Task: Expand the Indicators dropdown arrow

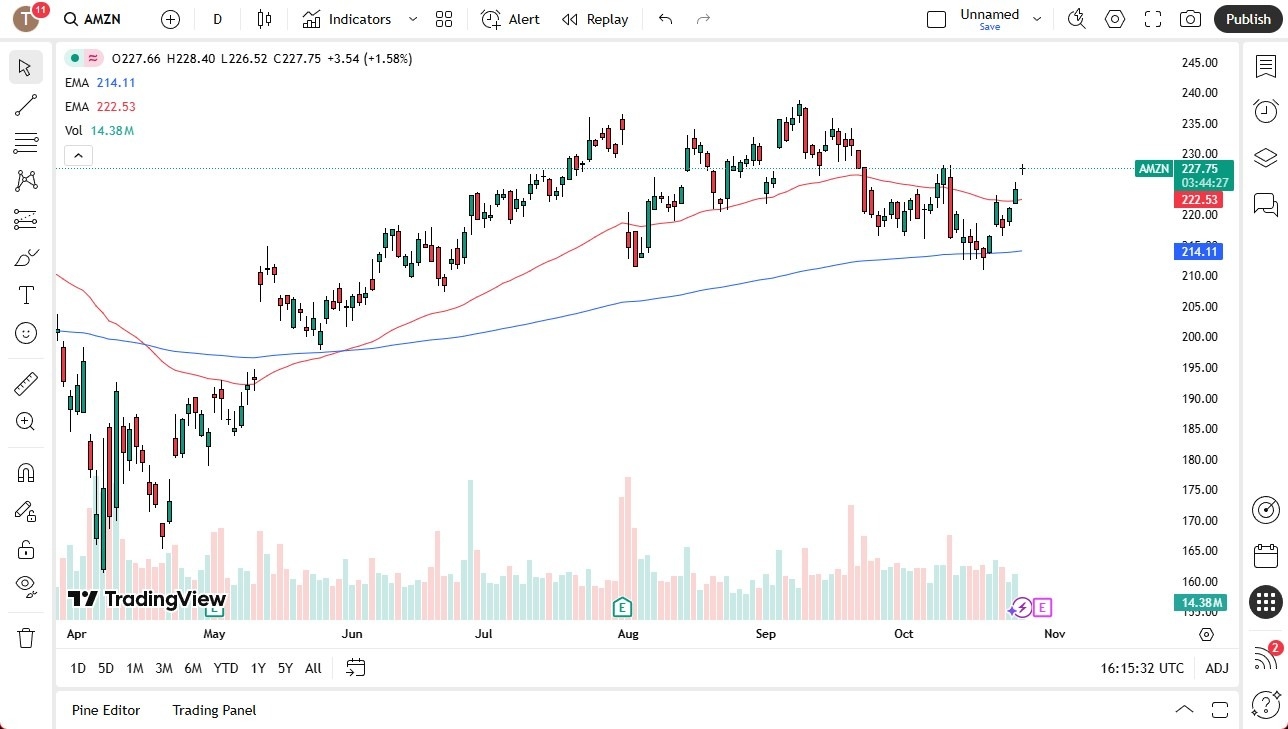Action: [412, 18]
